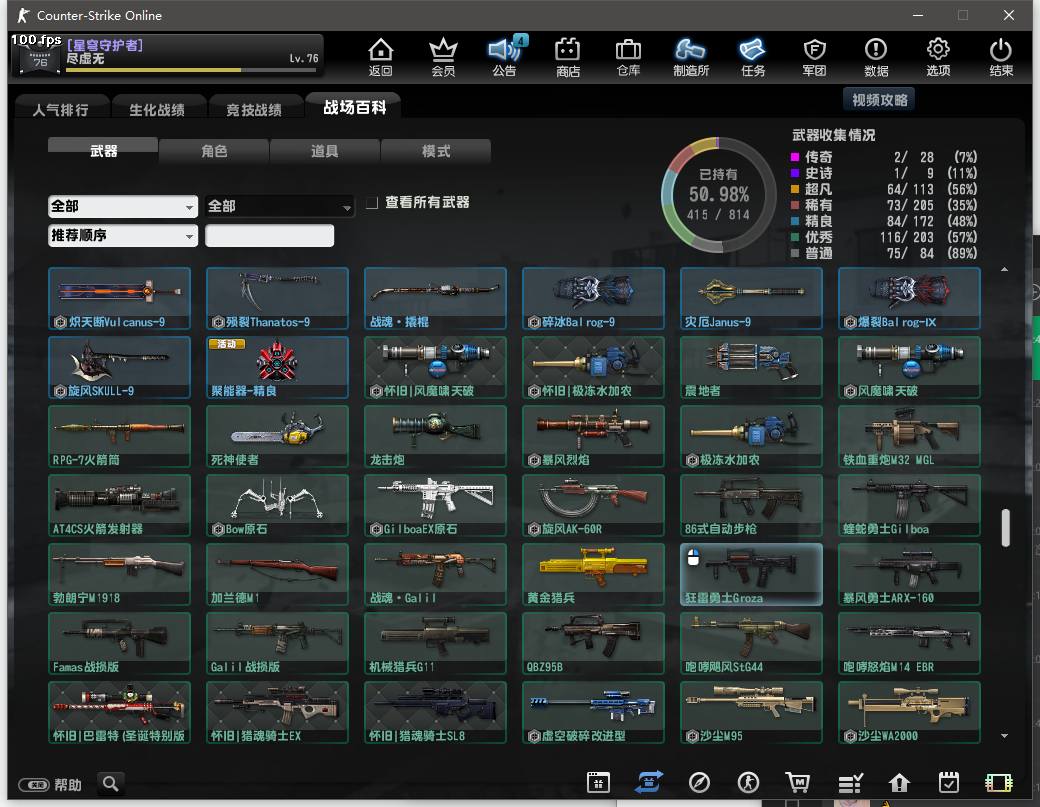Image resolution: width=1040 pixels, height=807 pixels.
Task: Toggle the 查看所有武器 checkbox
Action: (x=373, y=202)
